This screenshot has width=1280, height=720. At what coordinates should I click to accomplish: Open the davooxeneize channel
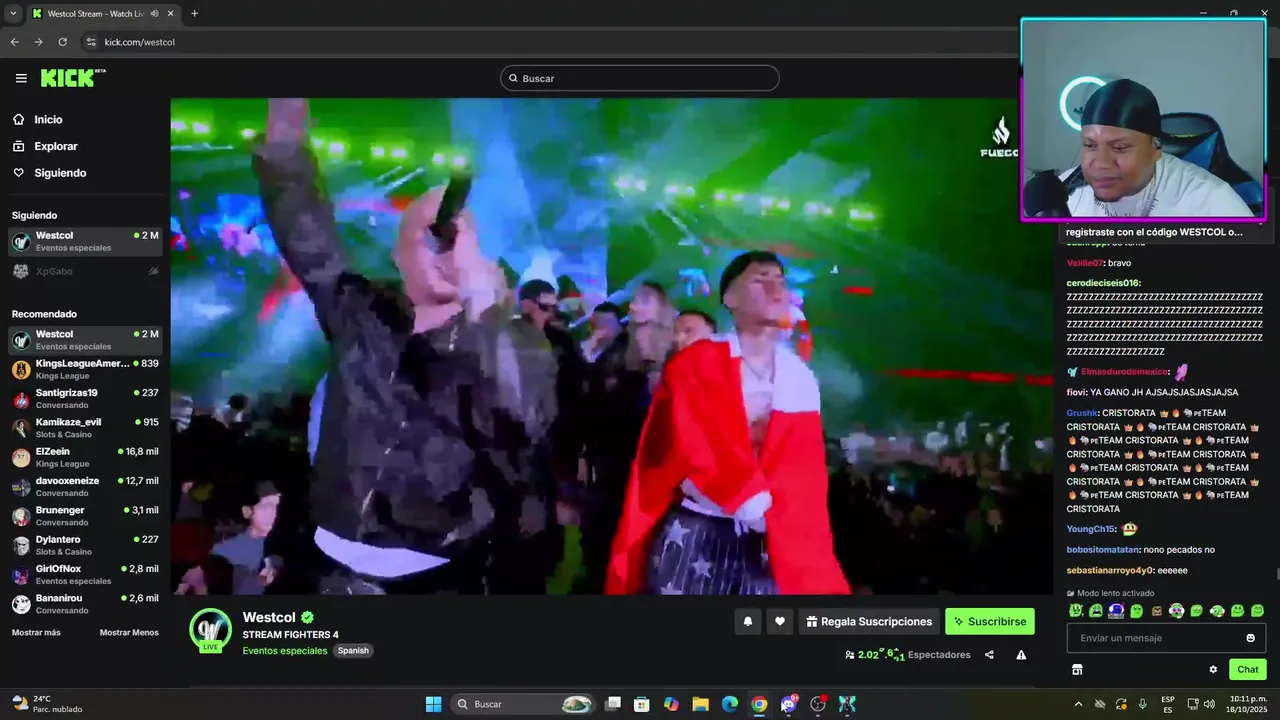pyautogui.click(x=85, y=486)
